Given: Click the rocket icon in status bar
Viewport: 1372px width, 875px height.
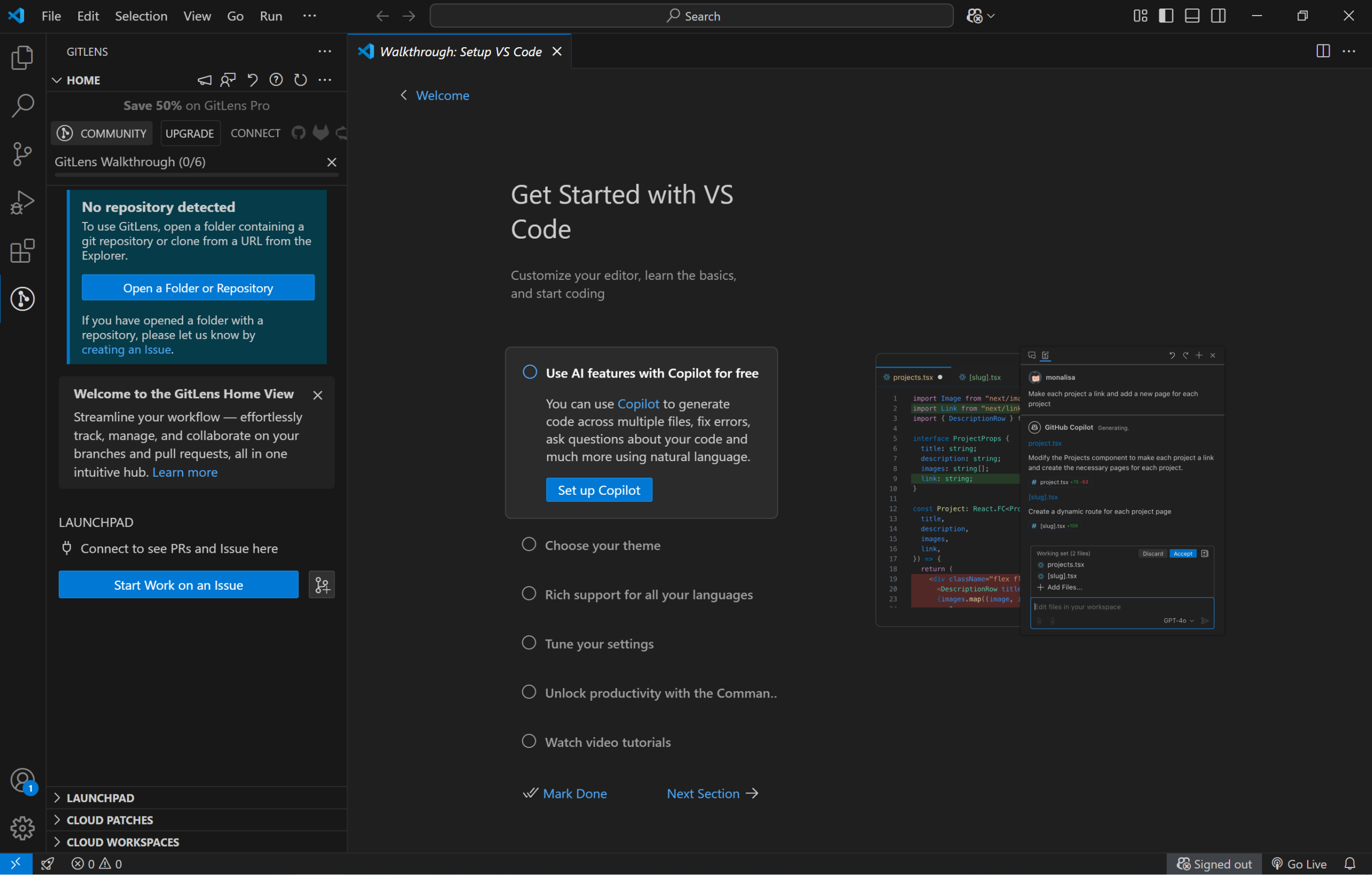Looking at the screenshot, I should click(x=48, y=864).
